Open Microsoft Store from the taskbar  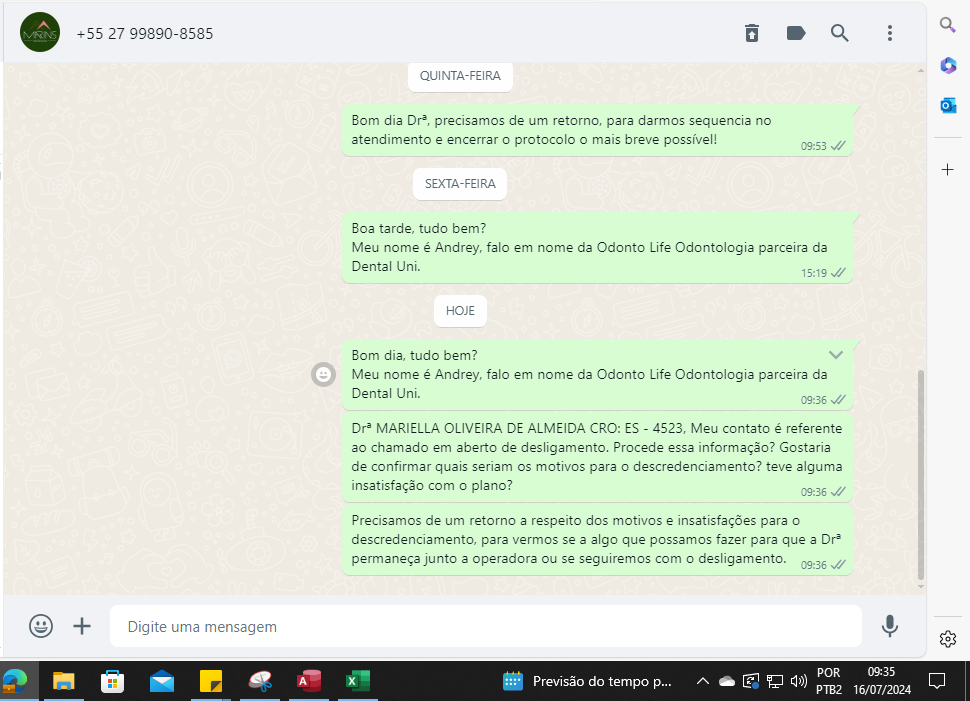pyautogui.click(x=112, y=681)
